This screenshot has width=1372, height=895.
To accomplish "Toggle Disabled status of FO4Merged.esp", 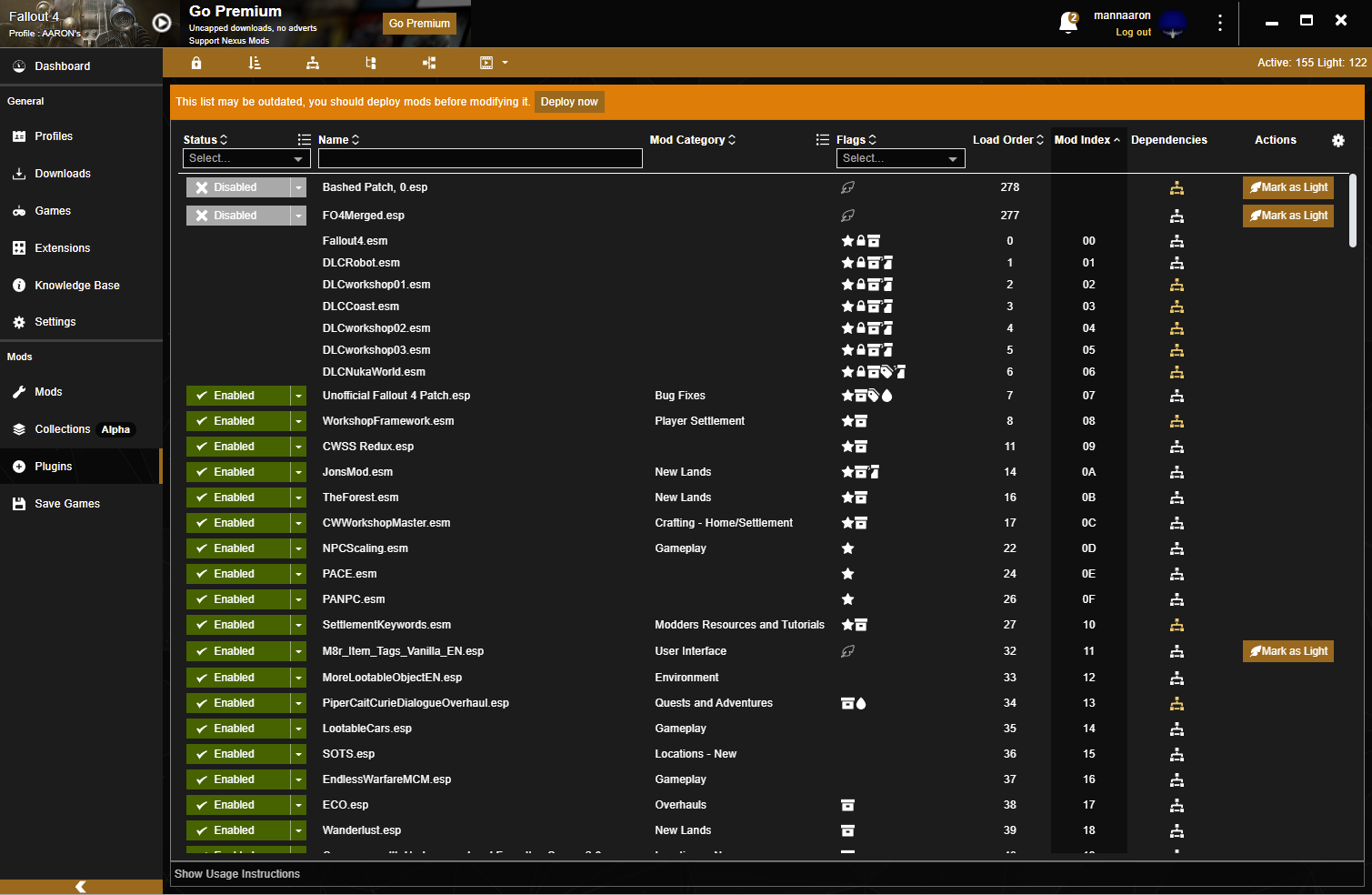I will [x=238, y=216].
